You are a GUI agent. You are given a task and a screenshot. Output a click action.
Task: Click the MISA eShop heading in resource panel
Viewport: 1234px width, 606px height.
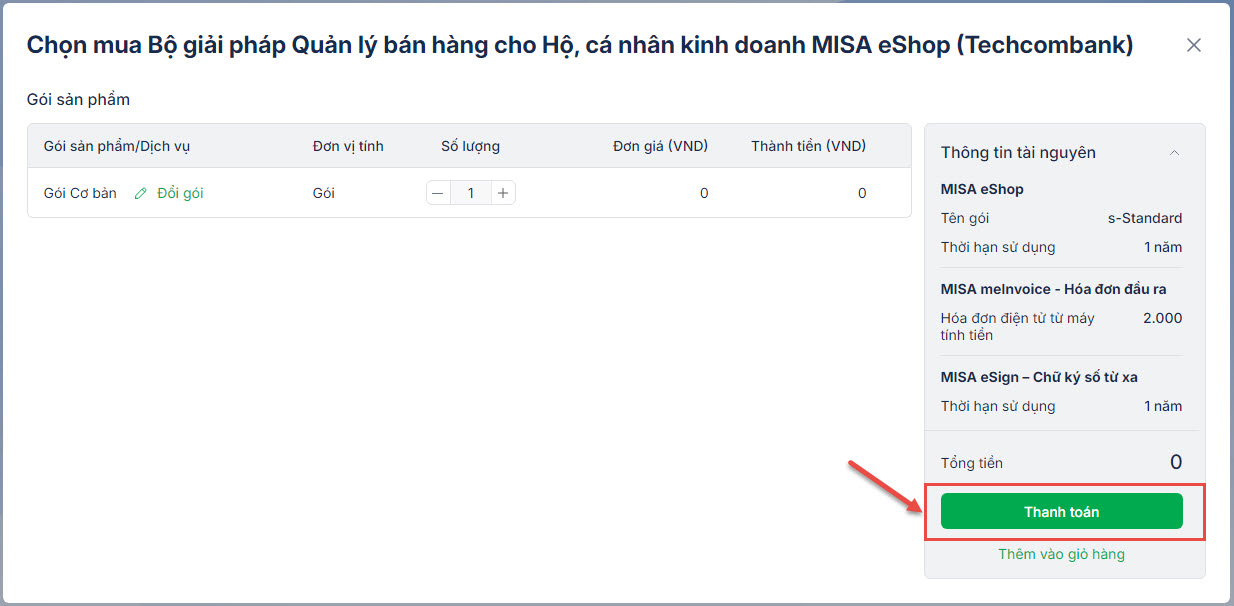(982, 189)
